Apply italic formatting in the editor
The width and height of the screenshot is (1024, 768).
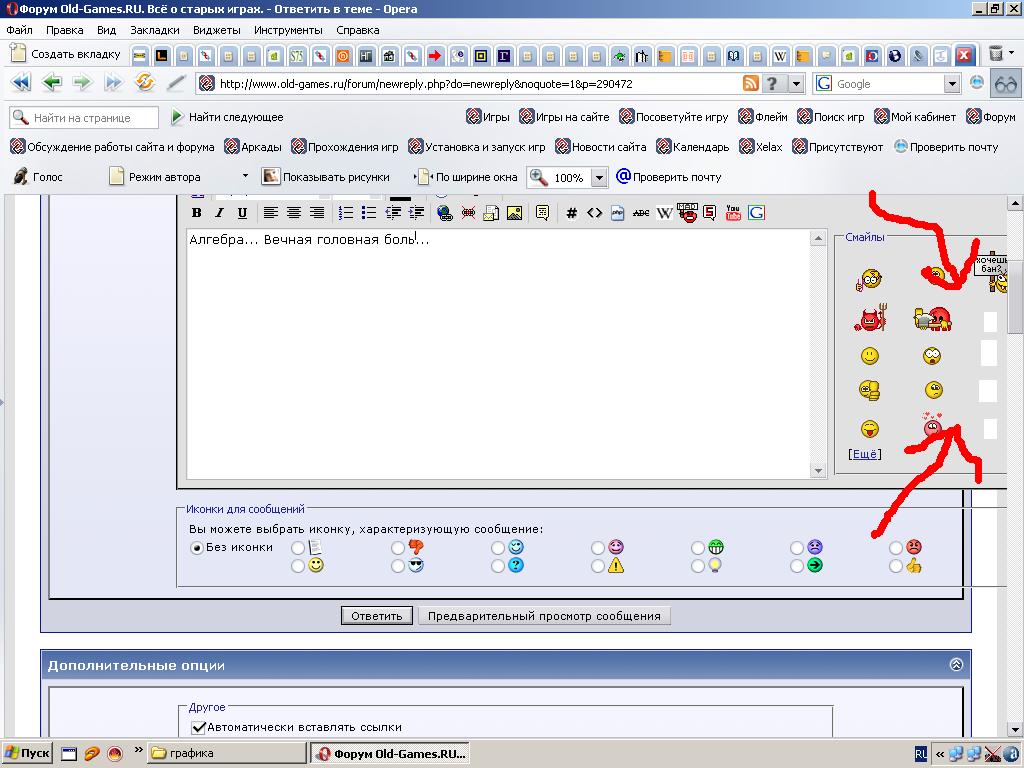(x=219, y=213)
